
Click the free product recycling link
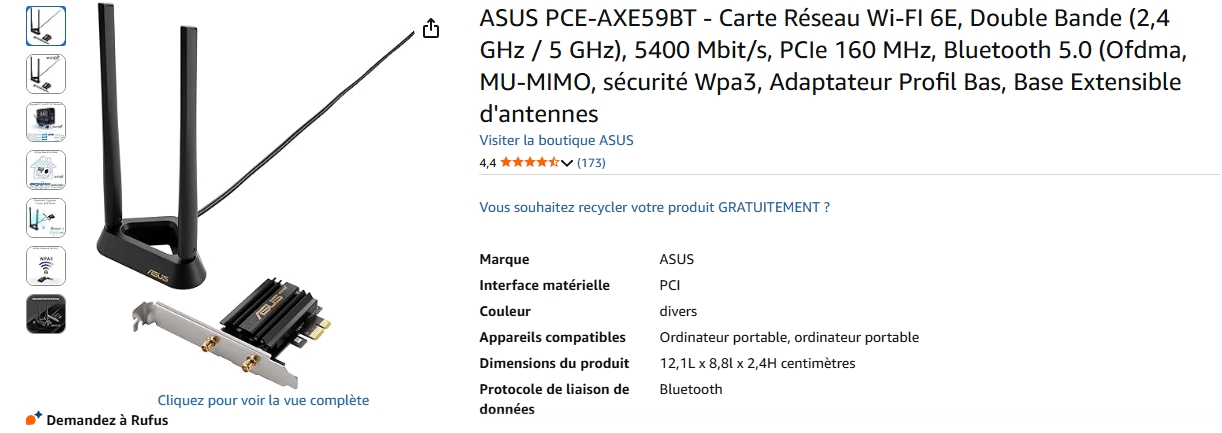click(654, 207)
